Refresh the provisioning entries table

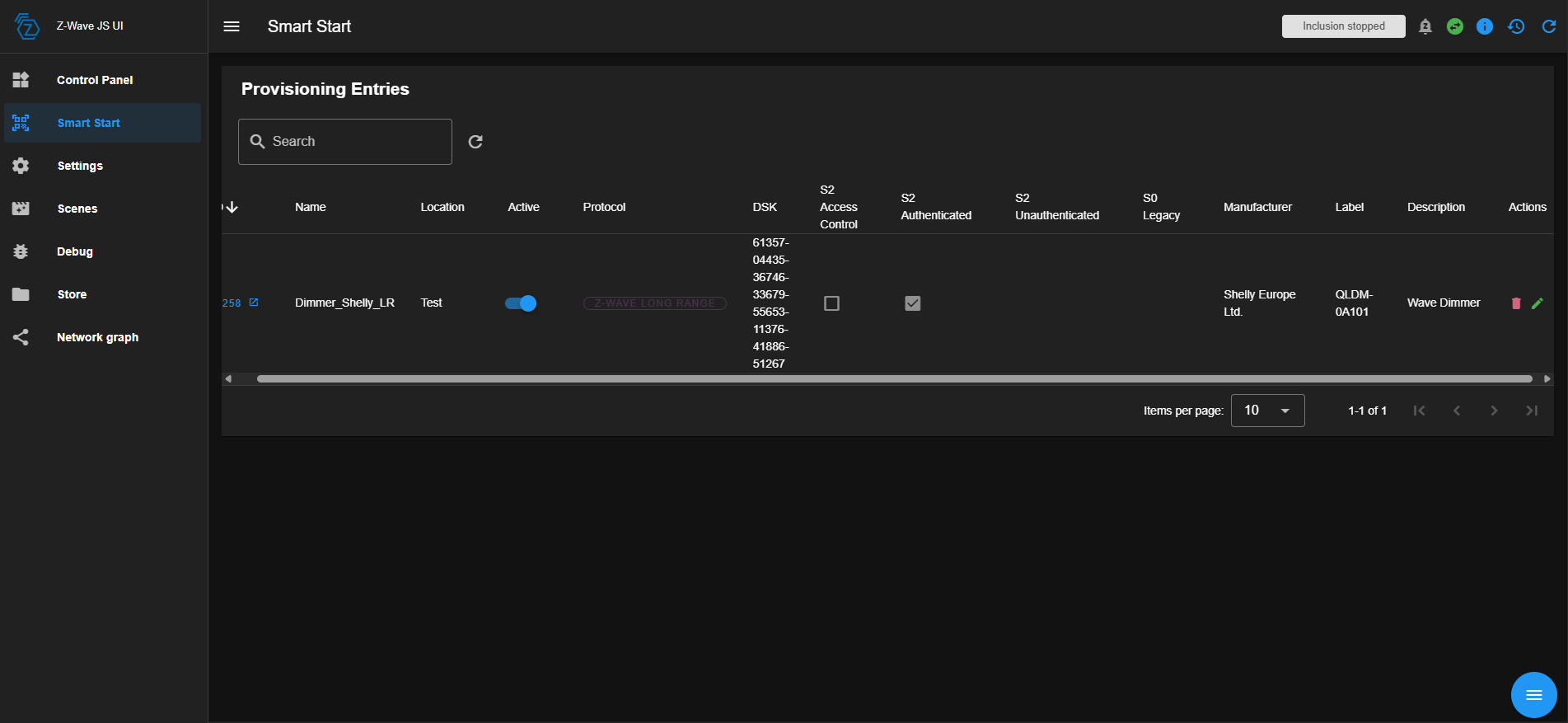[475, 142]
